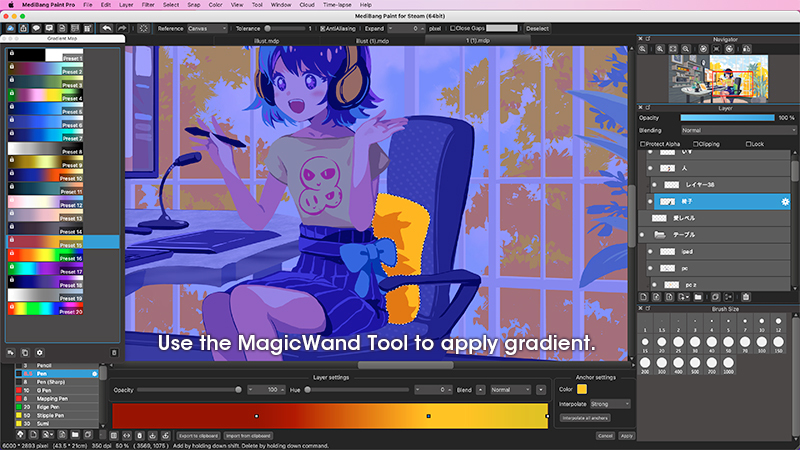Click the gear icon under gradient presets

click(x=39, y=353)
